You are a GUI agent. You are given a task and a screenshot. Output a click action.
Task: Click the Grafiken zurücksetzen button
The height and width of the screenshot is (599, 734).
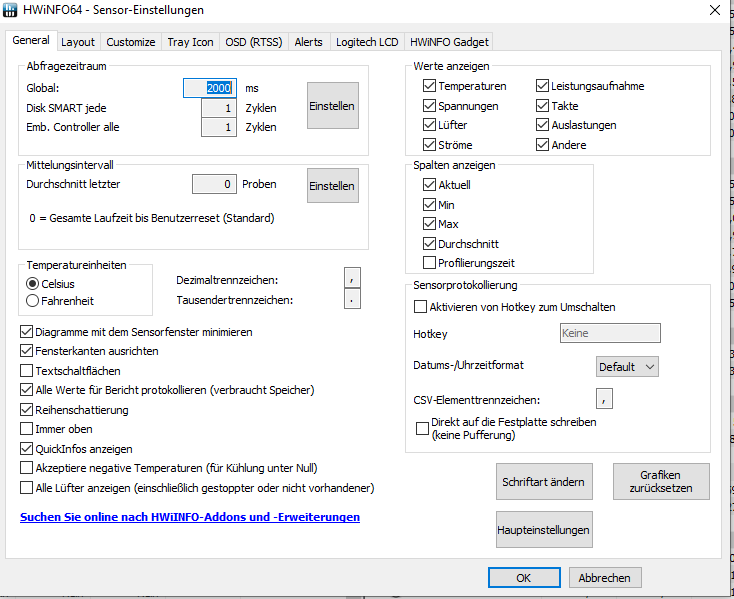pos(661,482)
